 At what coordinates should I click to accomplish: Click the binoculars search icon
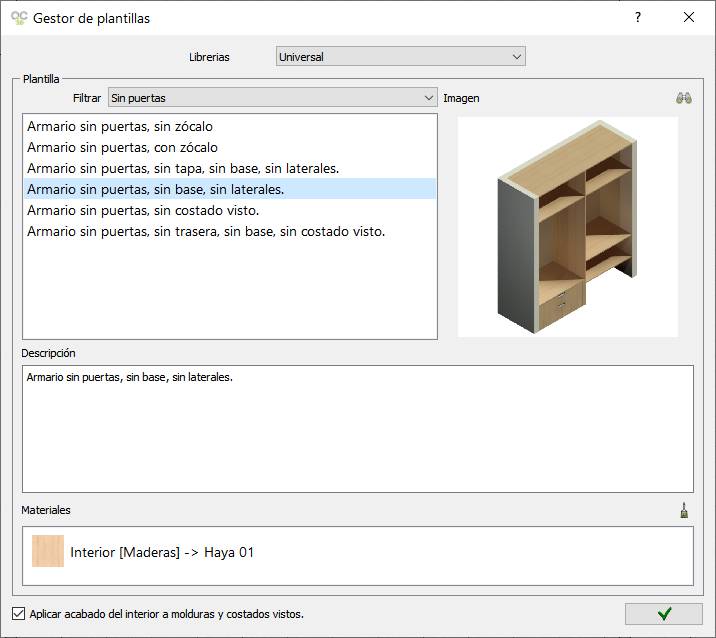(x=684, y=98)
